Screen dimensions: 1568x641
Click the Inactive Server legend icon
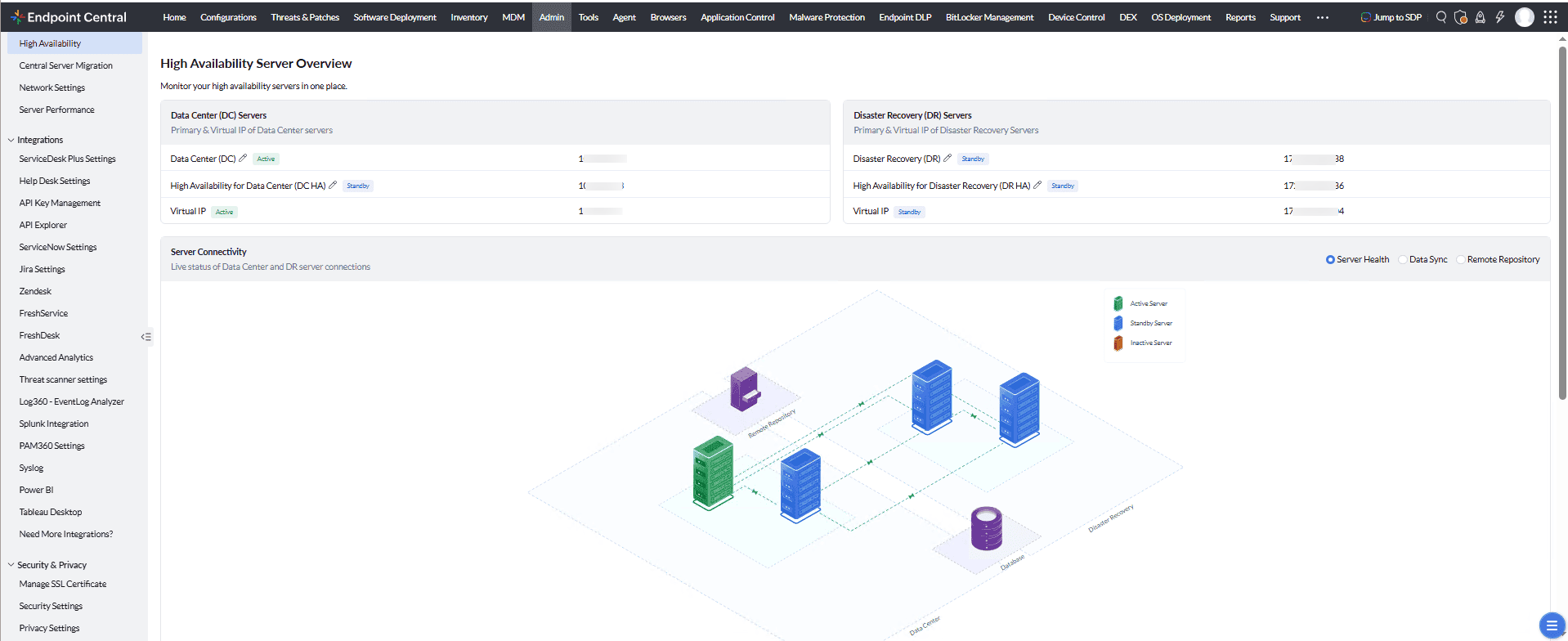click(x=1118, y=343)
